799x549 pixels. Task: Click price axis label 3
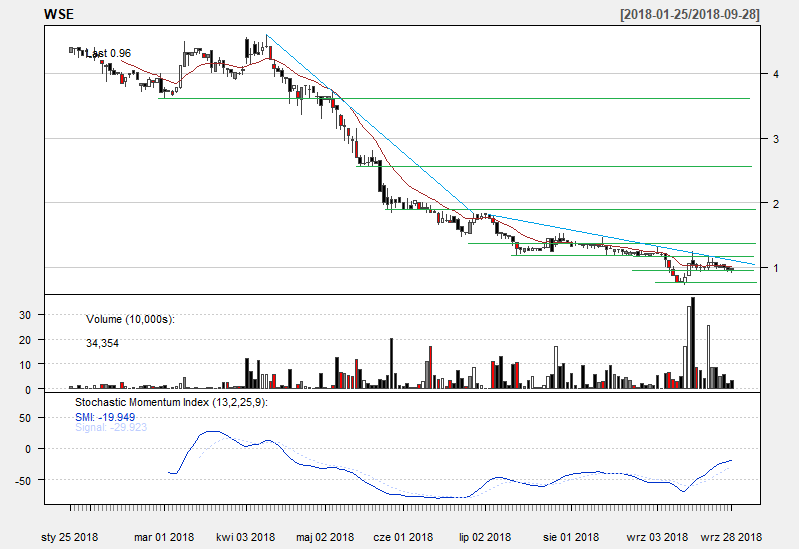[776, 139]
